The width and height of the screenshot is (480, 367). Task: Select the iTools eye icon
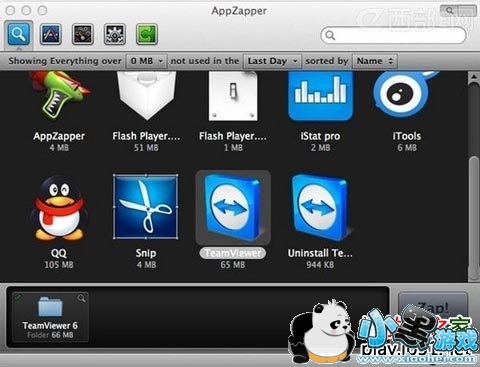point(404,95)
